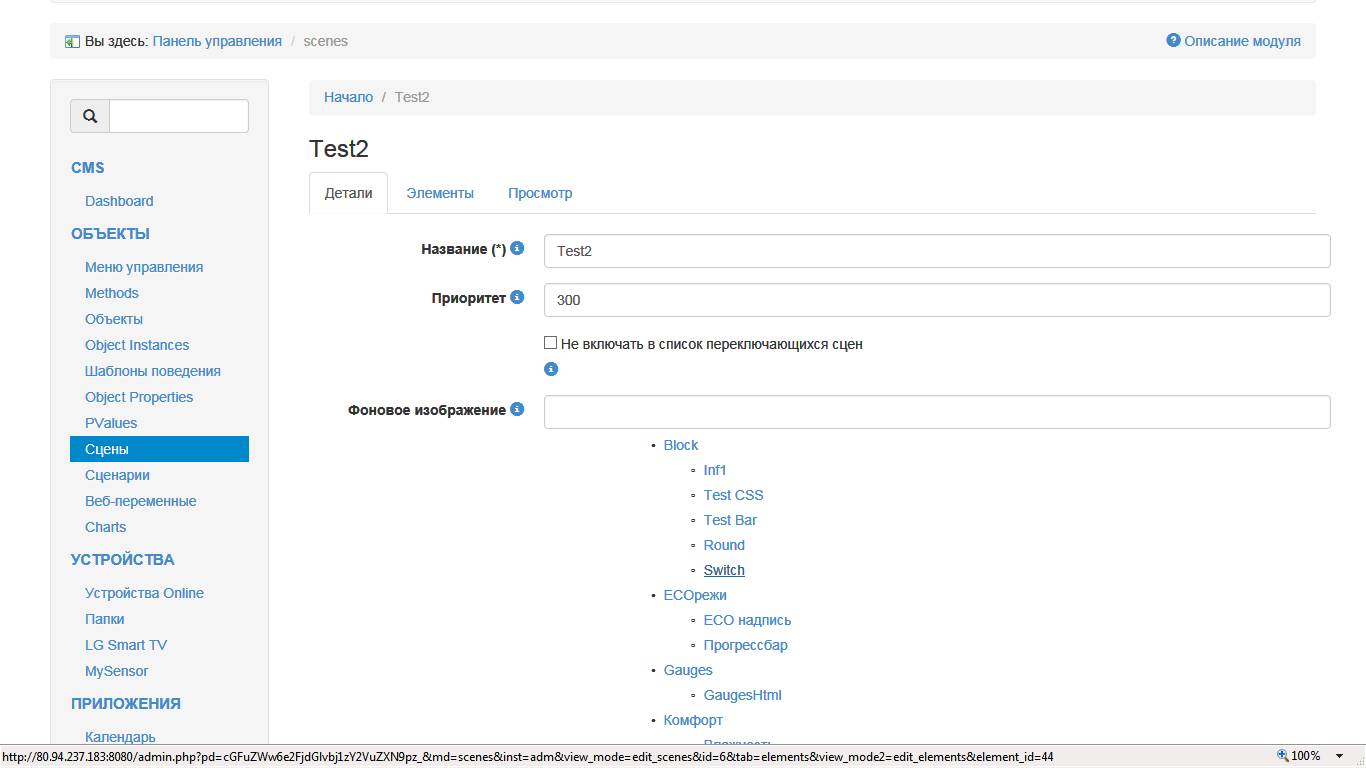This screenshot has width=1366, height=768.
Task: Select the Block tree item
Action: 681,445
